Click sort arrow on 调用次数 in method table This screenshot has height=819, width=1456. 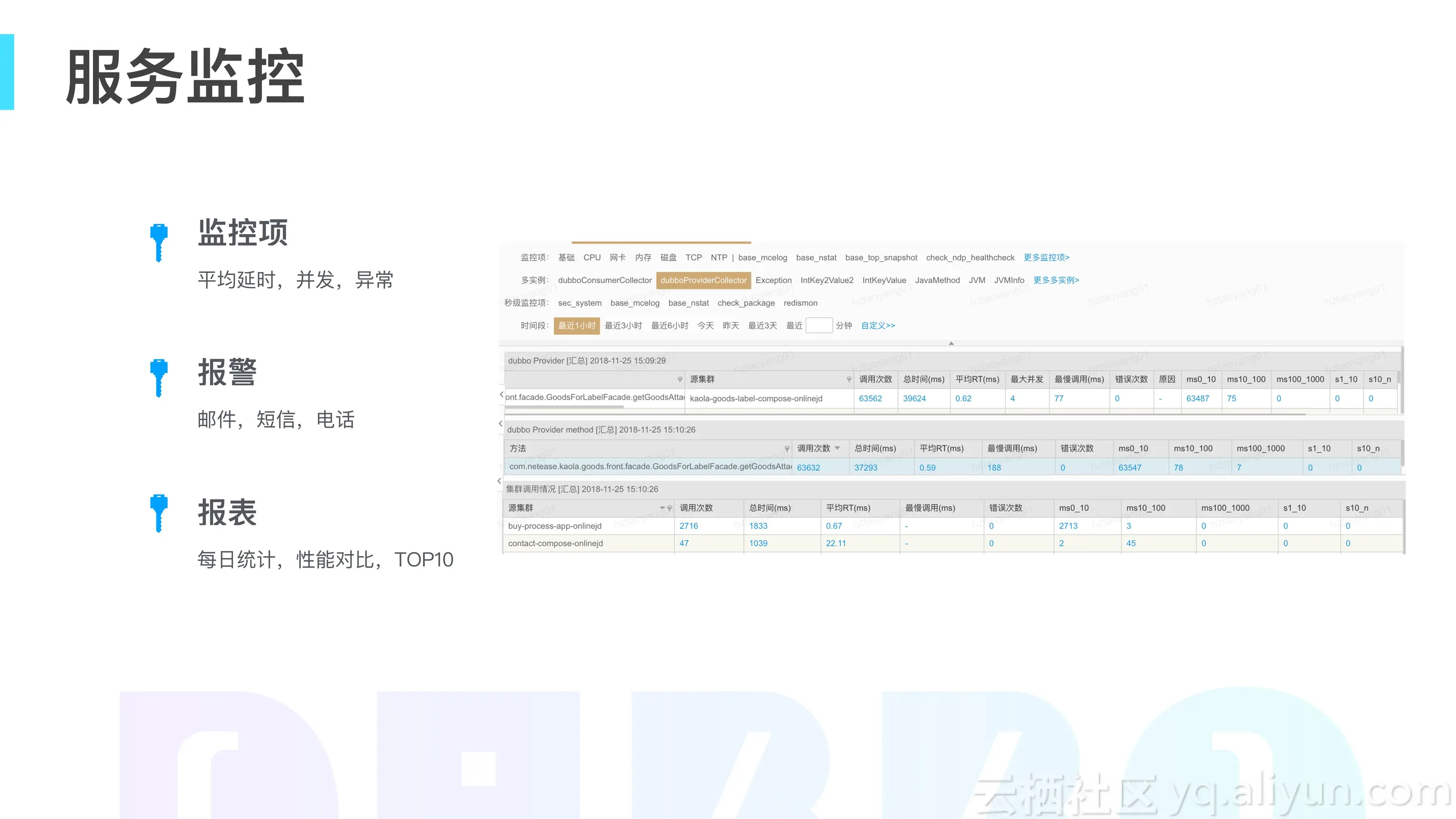837,448
